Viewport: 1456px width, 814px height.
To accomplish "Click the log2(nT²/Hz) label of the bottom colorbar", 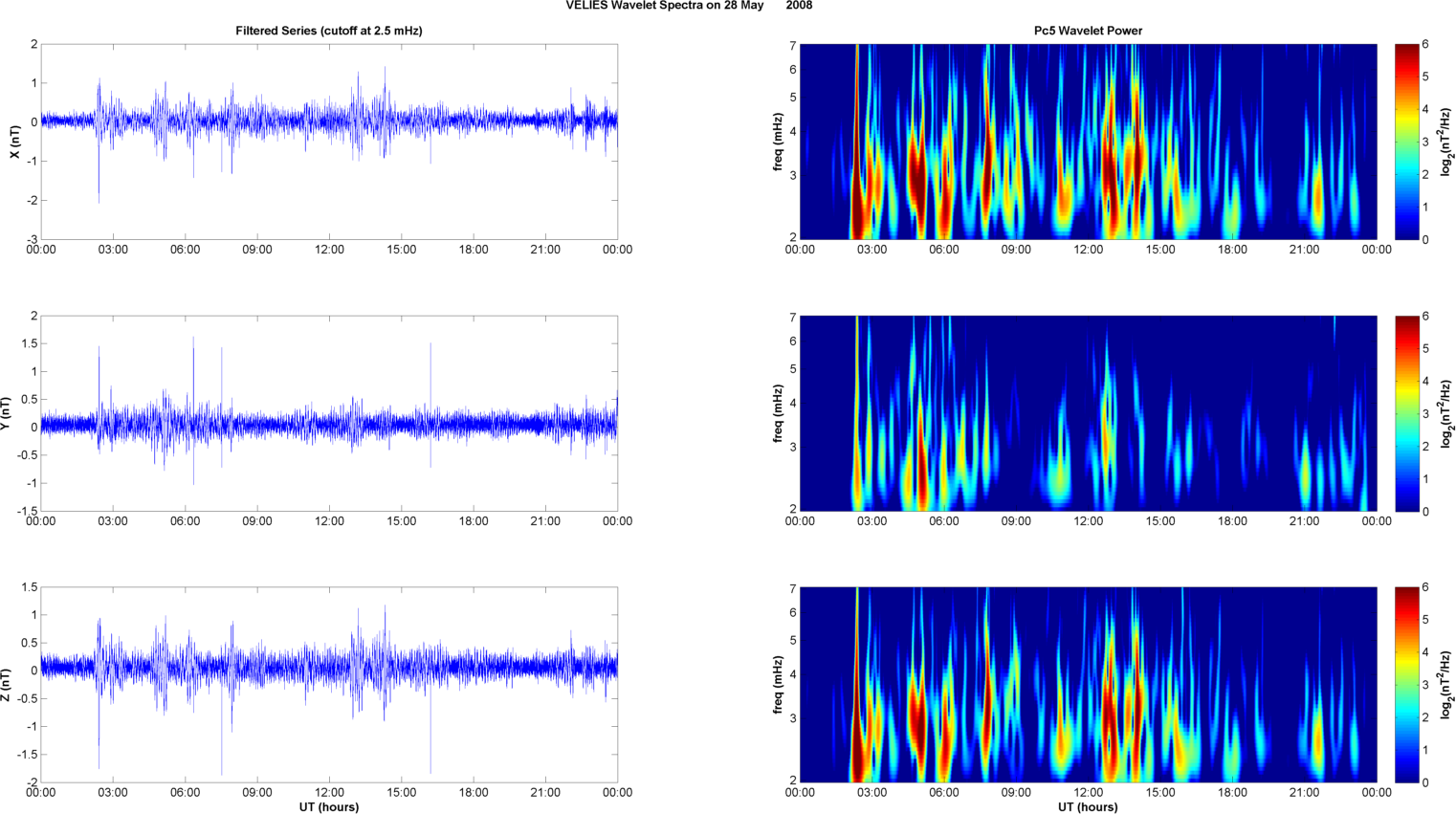I will (1447, 685).
